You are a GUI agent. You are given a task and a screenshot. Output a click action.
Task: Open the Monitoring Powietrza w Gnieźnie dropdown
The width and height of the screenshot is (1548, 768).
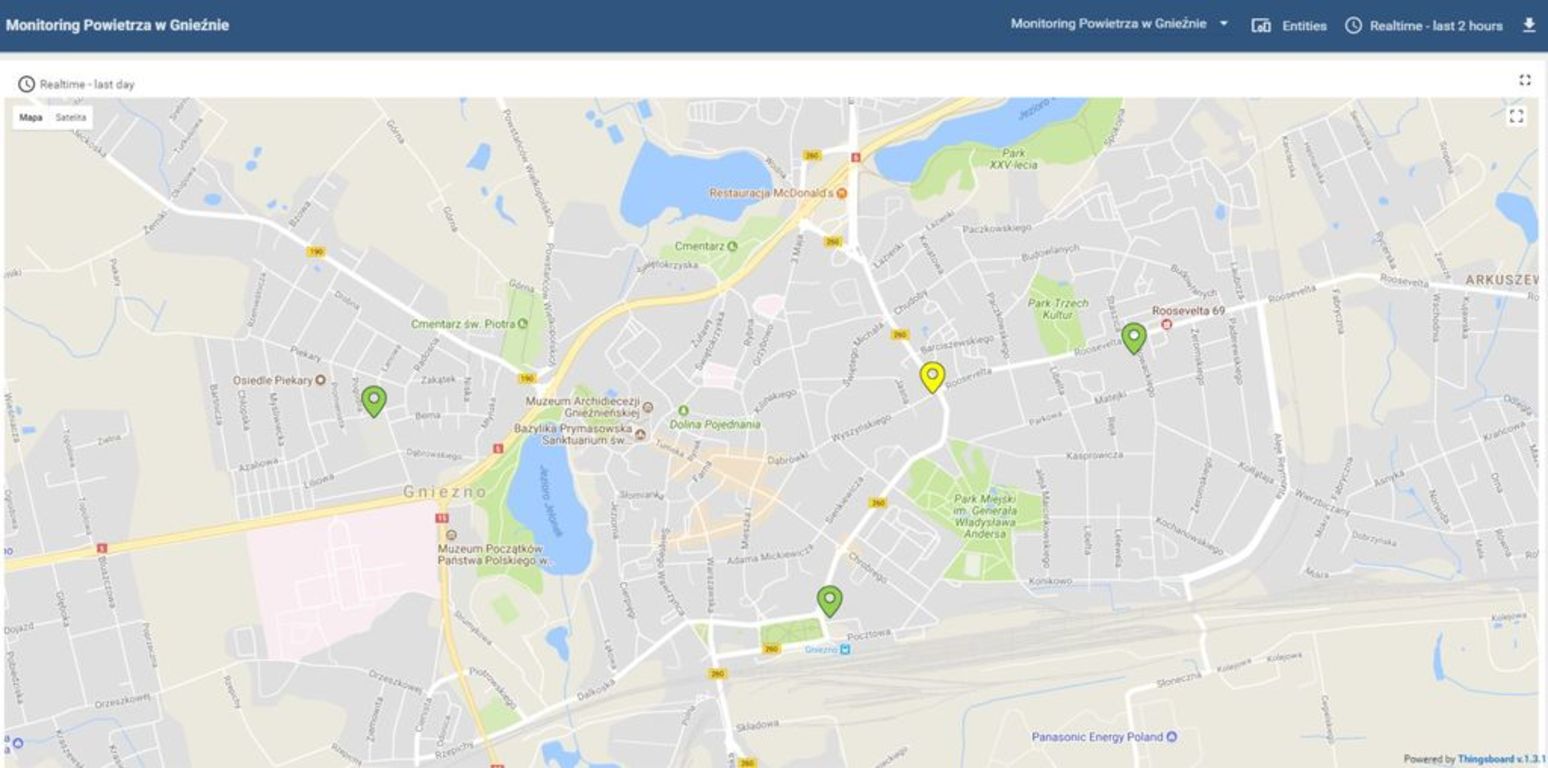click(x=1119, y=24)
